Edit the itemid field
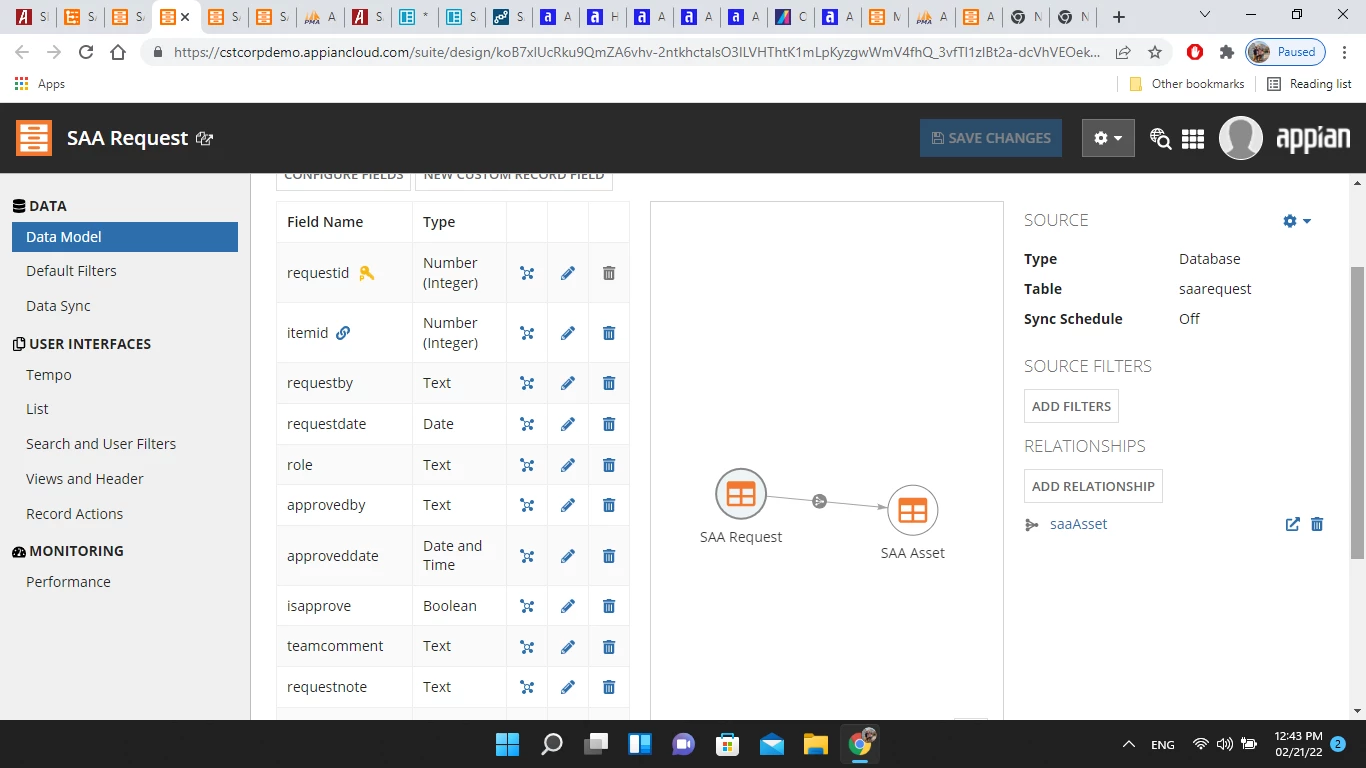The image size is (1366, 768). (568, 333)
